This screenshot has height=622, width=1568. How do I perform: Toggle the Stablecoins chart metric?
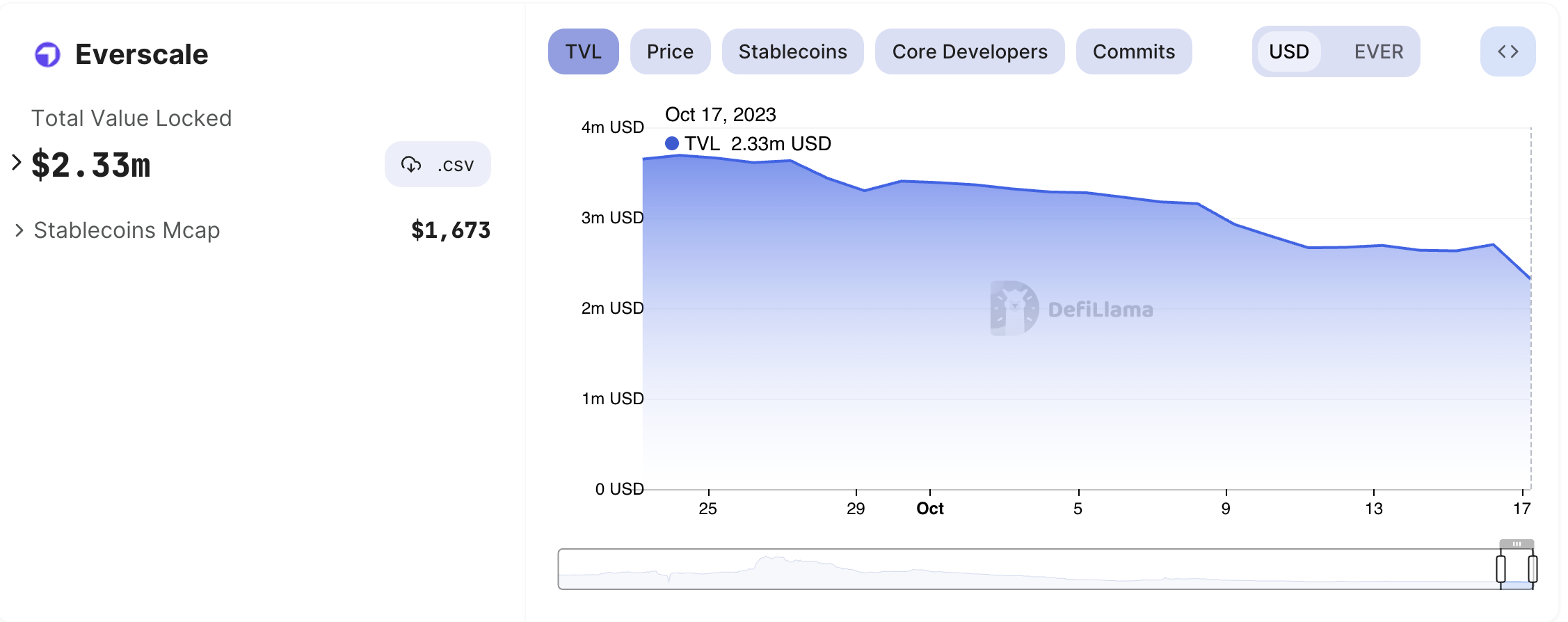coord(792,51)
